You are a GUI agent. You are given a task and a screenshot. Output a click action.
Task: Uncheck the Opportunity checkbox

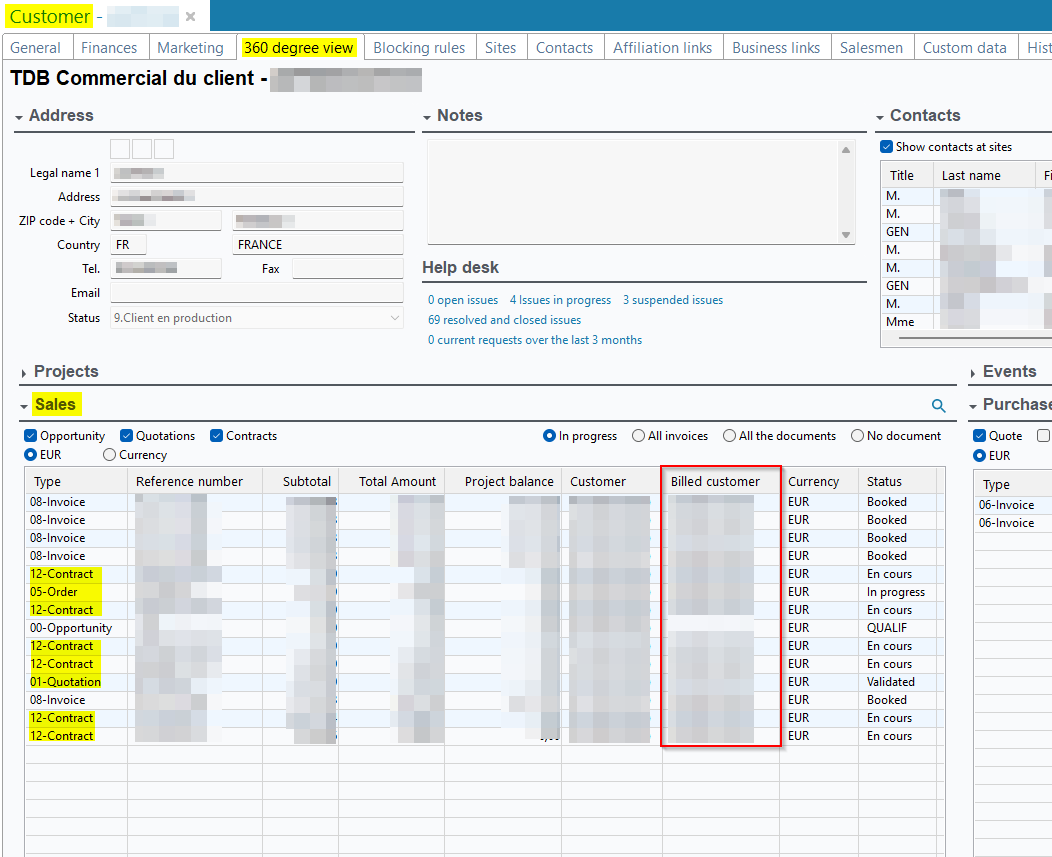coord(31,436)
